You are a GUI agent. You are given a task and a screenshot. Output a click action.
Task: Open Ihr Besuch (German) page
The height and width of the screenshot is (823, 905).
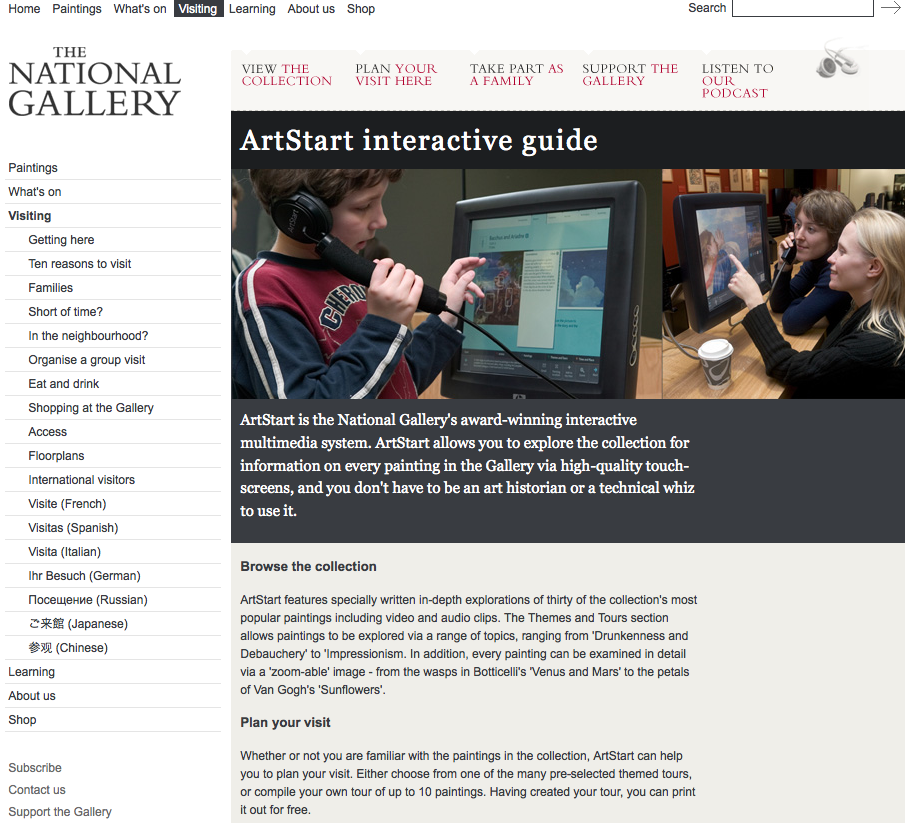(x=84, y=576)
